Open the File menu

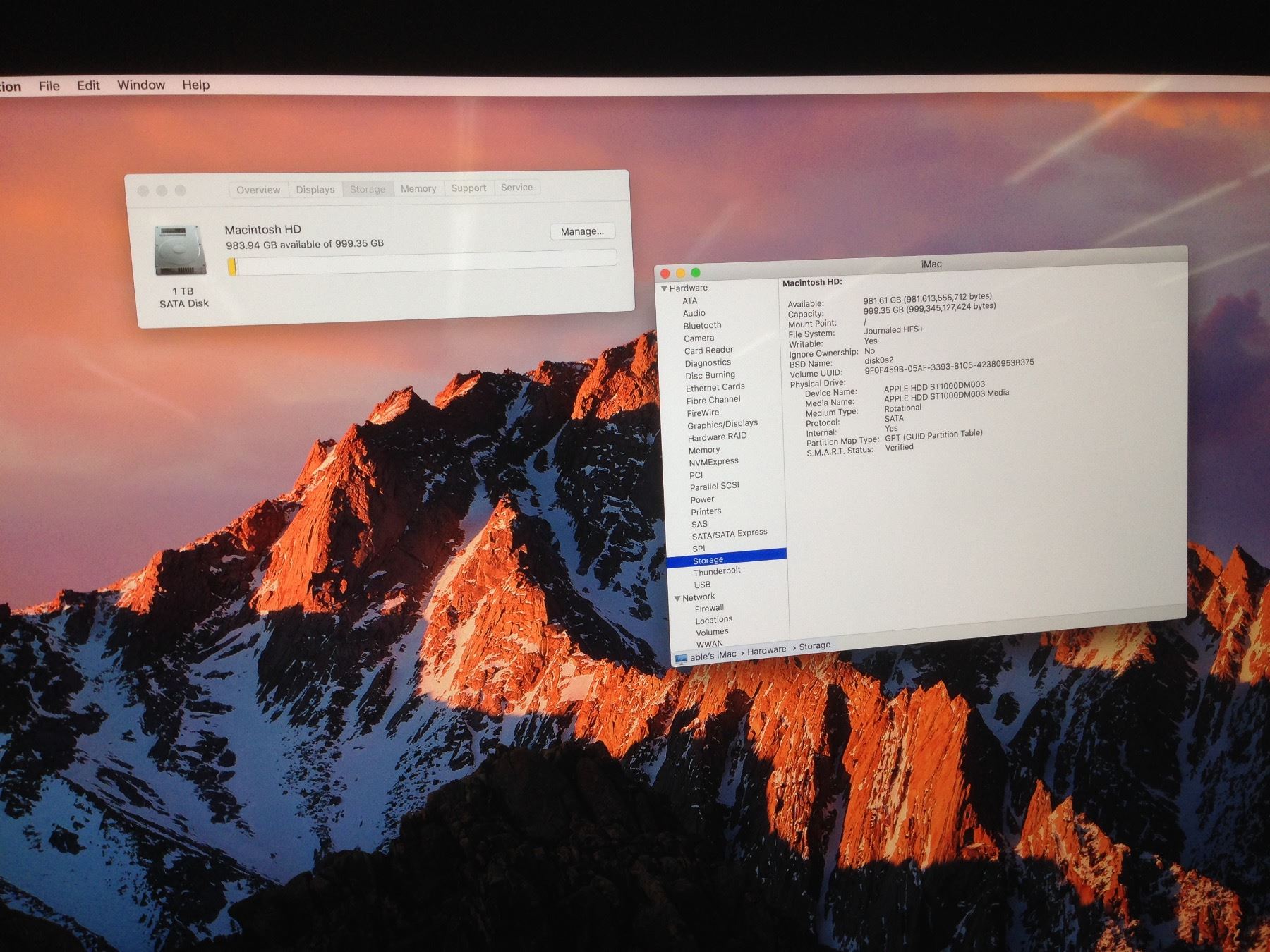49,85
